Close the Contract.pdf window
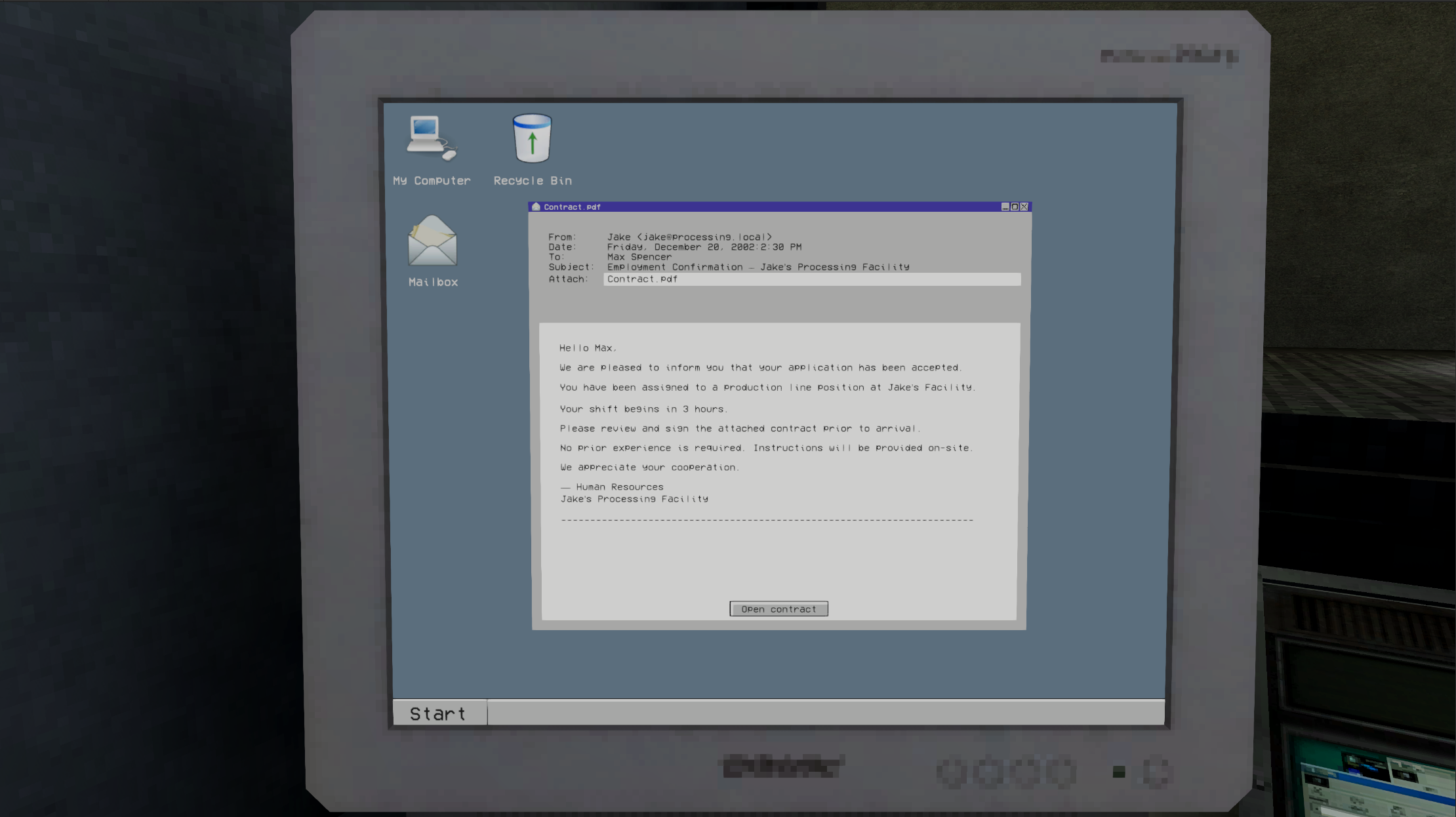 (x=1024, y=207)
